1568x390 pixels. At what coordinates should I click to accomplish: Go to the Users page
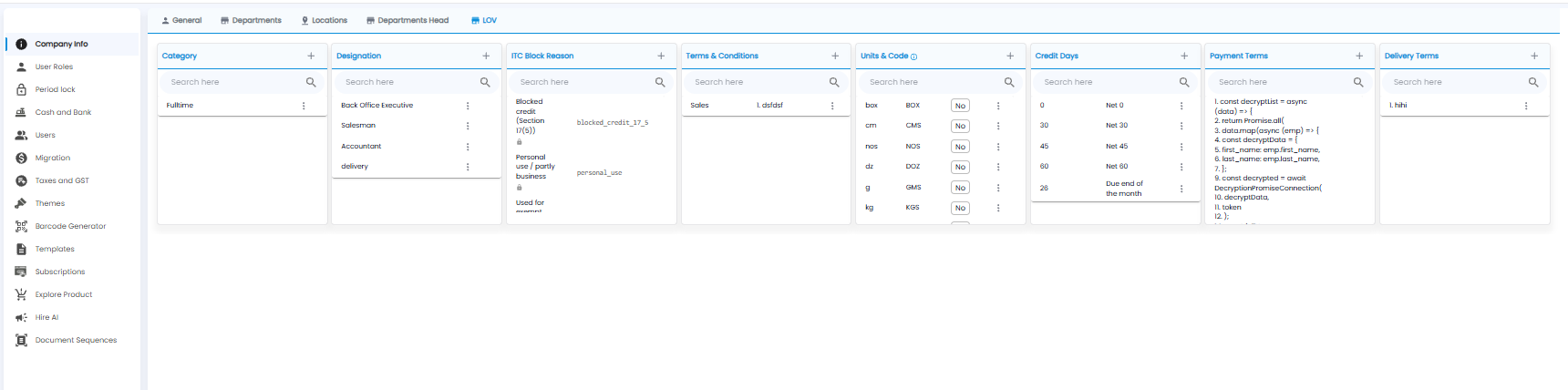click(x=45, y=135)
